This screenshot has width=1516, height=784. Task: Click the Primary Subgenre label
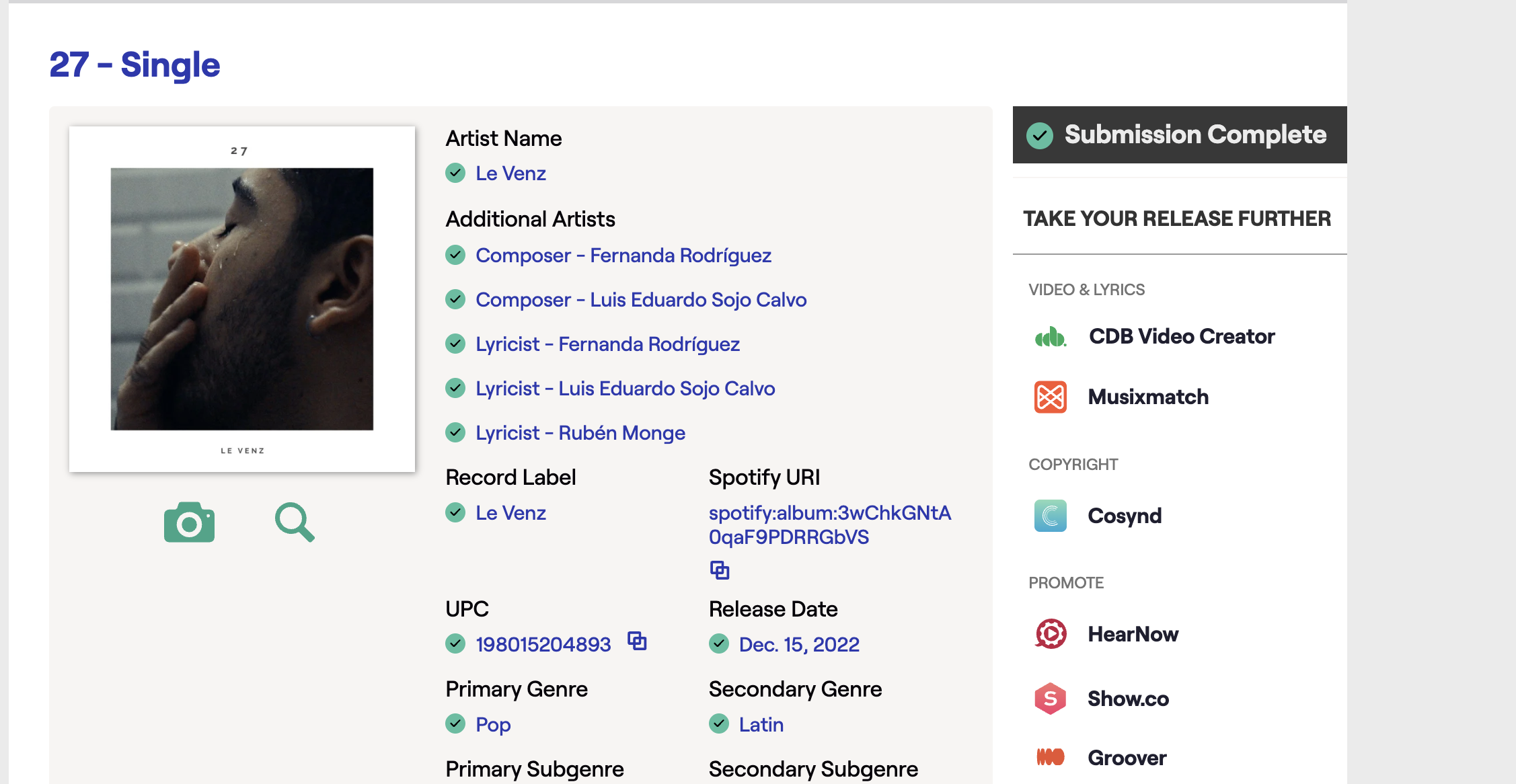click(x=535, y=769)
